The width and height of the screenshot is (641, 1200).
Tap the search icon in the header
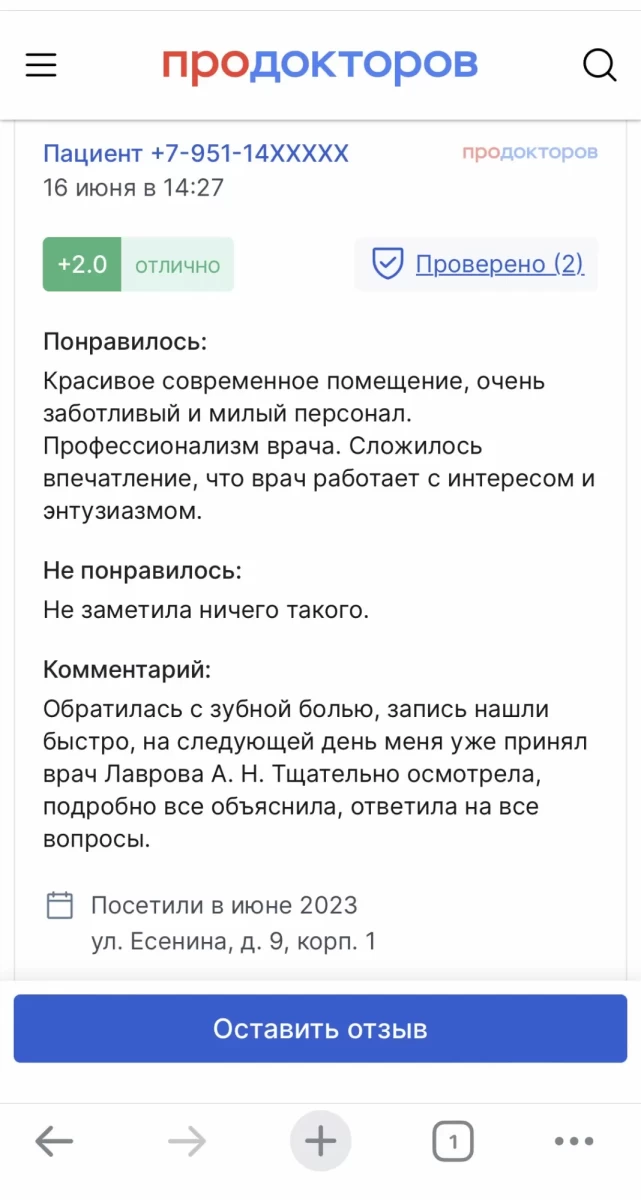tap(599, 64)
